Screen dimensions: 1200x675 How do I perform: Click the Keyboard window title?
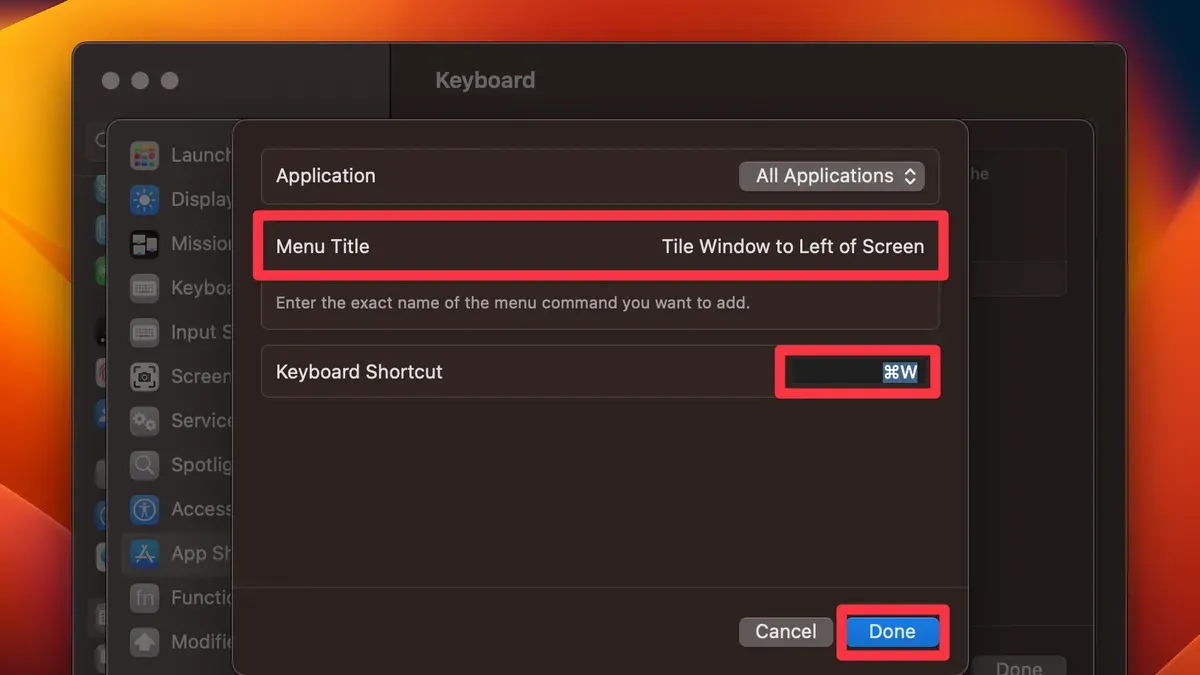pos(485,80)
